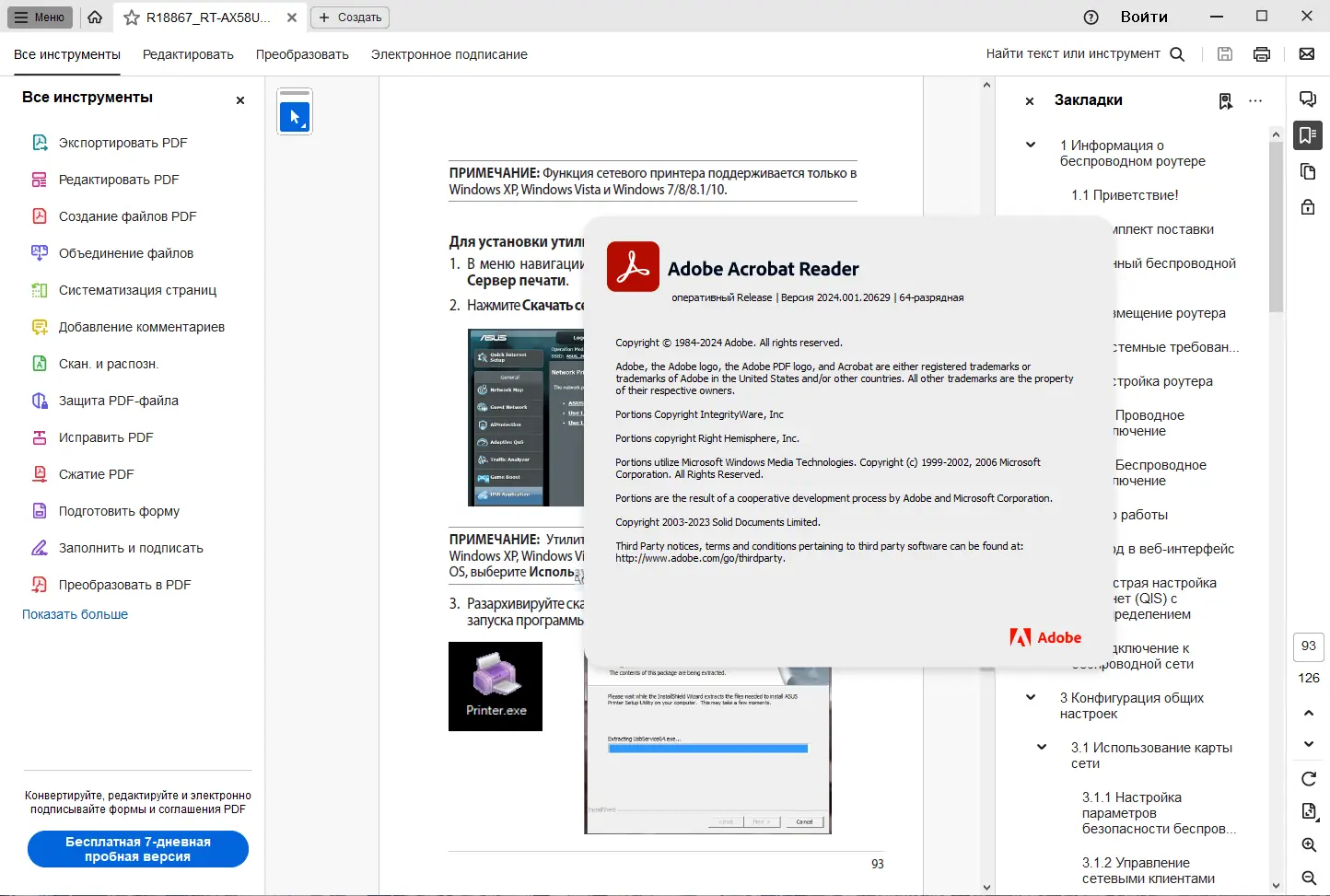Open the page thumbnails panel icon
Screen dimensions: 1330x896
point(1308,171)
